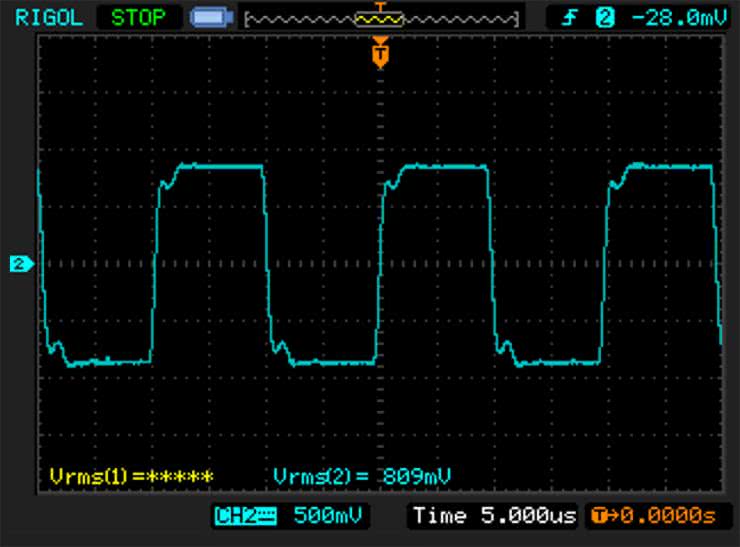Screen dimensions: 740x547
Task: Click the 0.0000s horizontal offset value
Action: pos(667,516)
